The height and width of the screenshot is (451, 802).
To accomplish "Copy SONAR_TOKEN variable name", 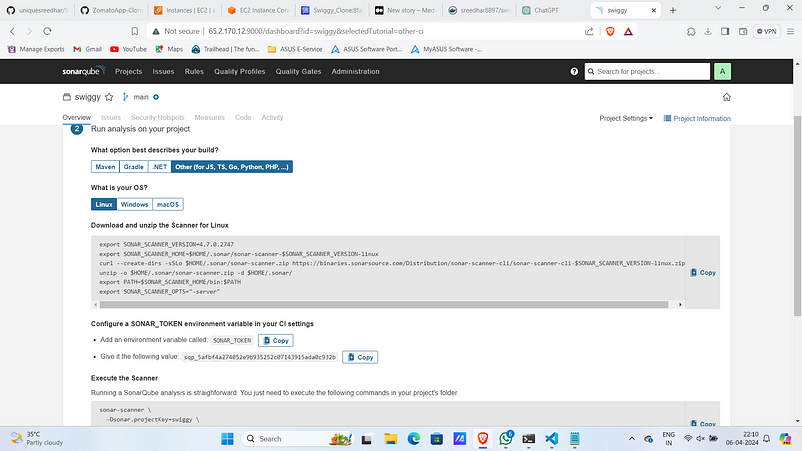I will point(276,341).
